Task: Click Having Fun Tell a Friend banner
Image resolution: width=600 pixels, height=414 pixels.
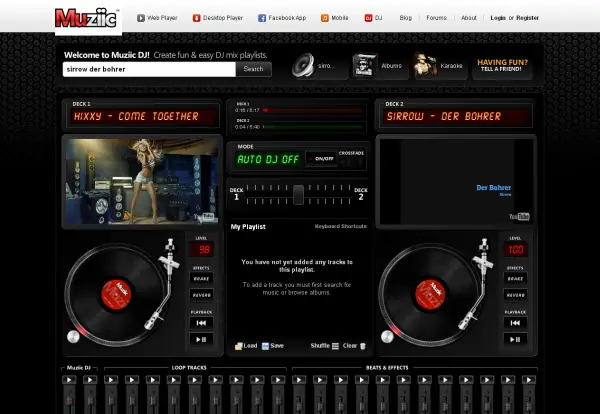Action: [502, 65]
